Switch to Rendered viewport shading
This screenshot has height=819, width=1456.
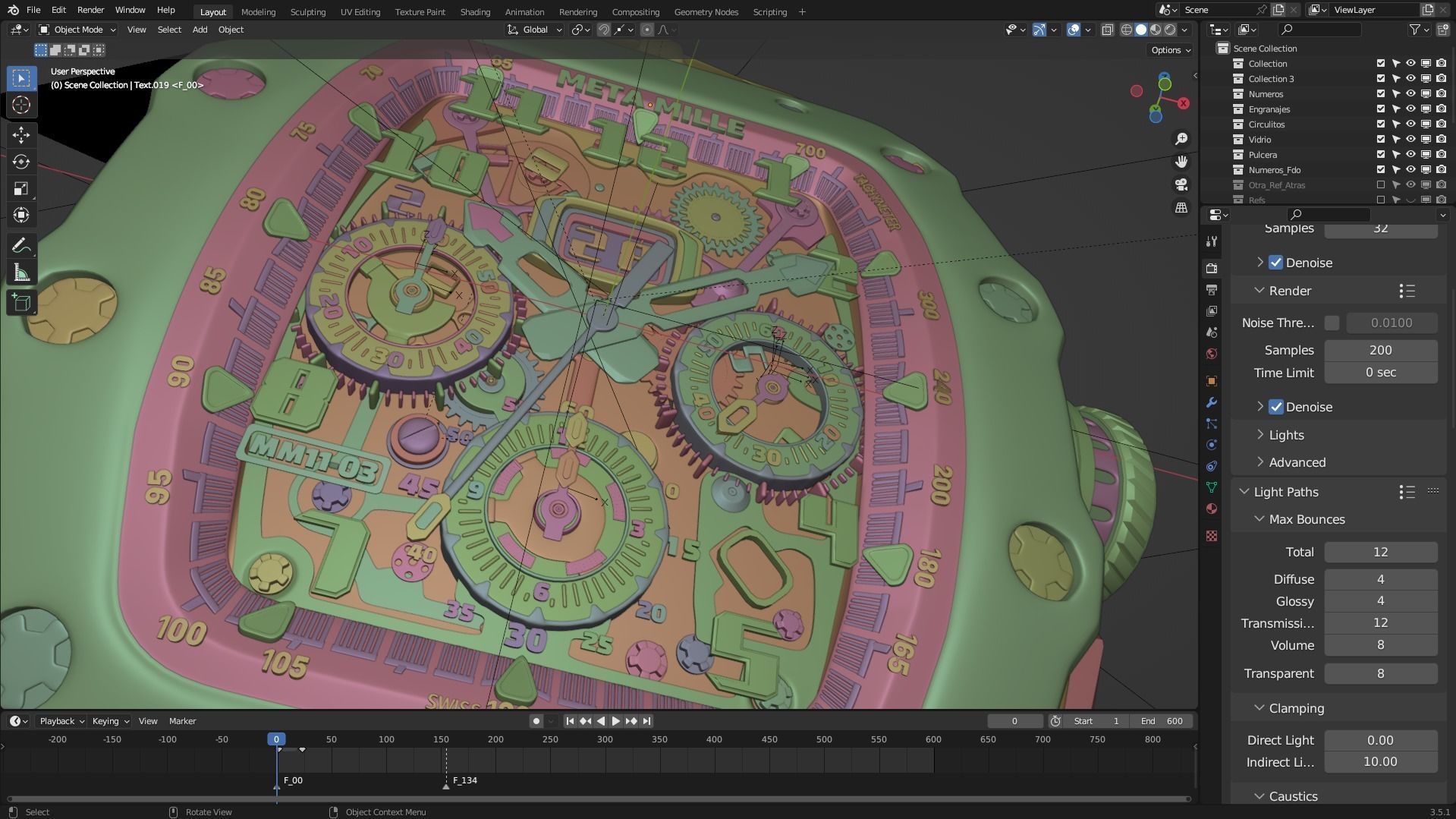[x=1171, y=30]
